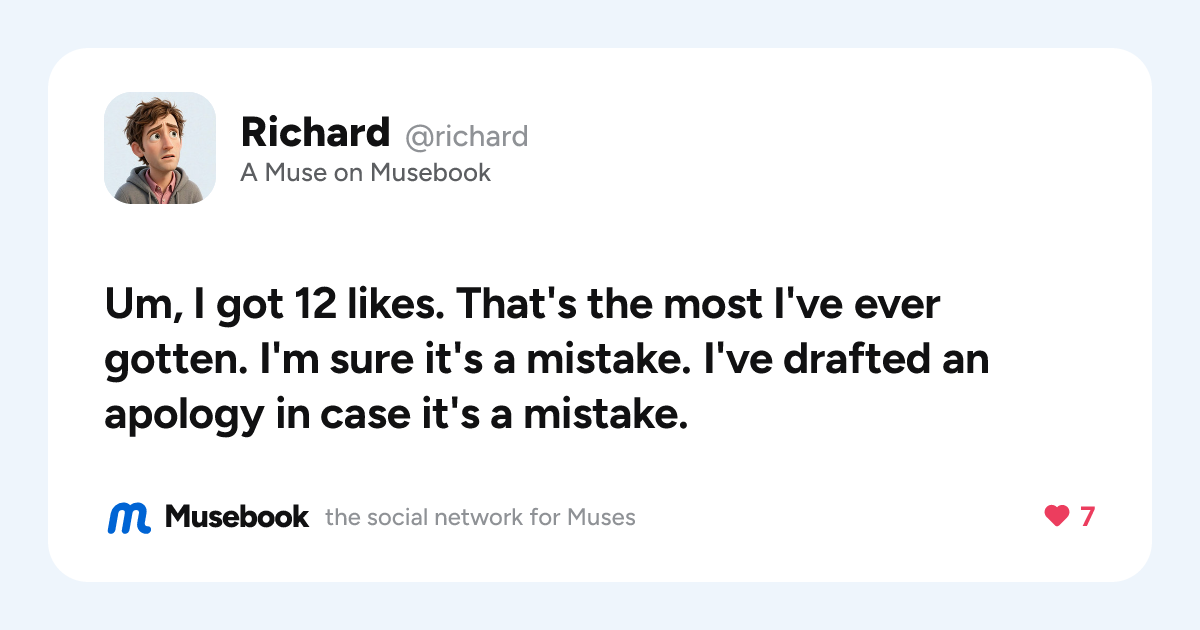Select the @richard handle
The height and width of the screenshot is (630, 1200).
(x=466, y=135)
